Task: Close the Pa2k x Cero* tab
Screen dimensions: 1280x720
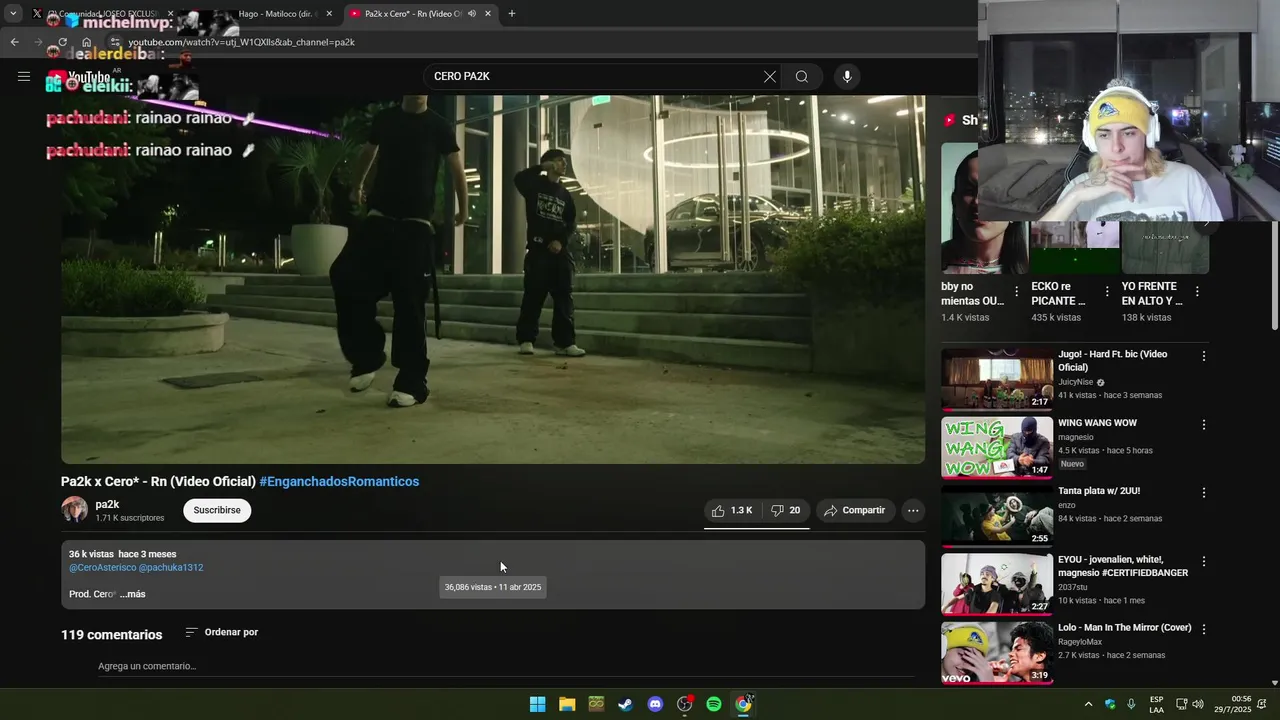Action: [x=488, y=14]
